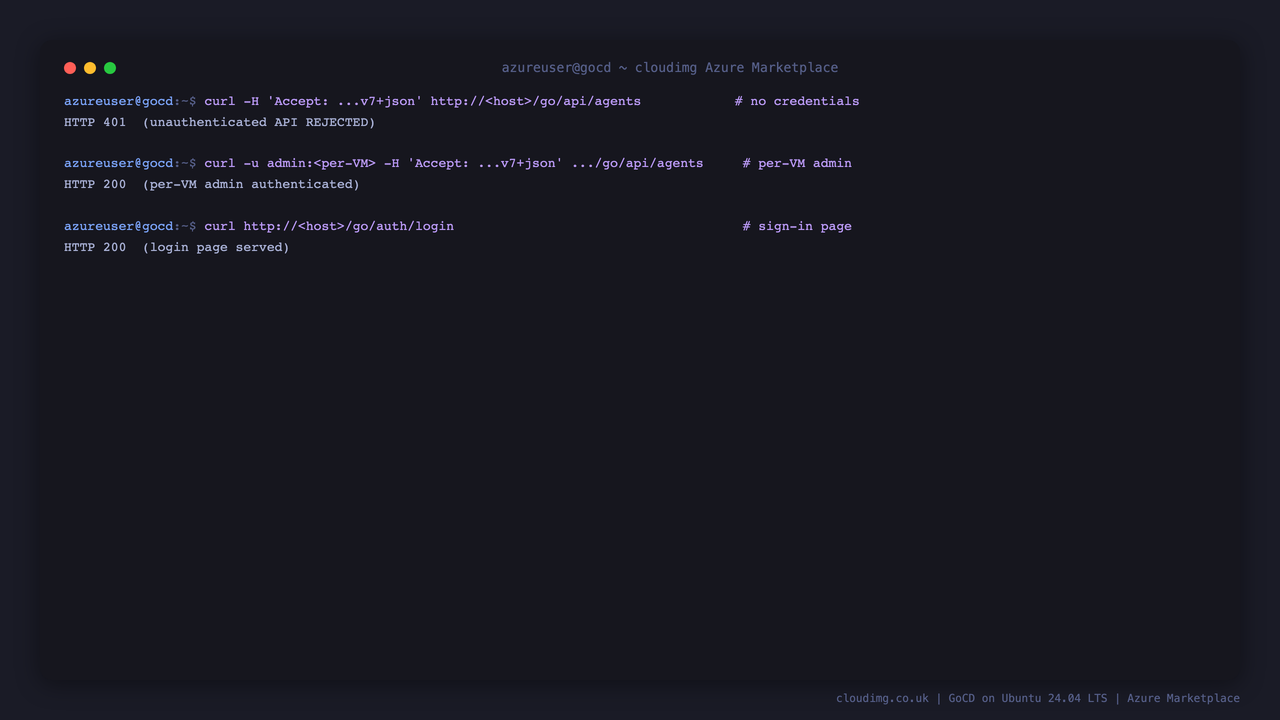Click the '# sign-in page' comment

(797, 226)
